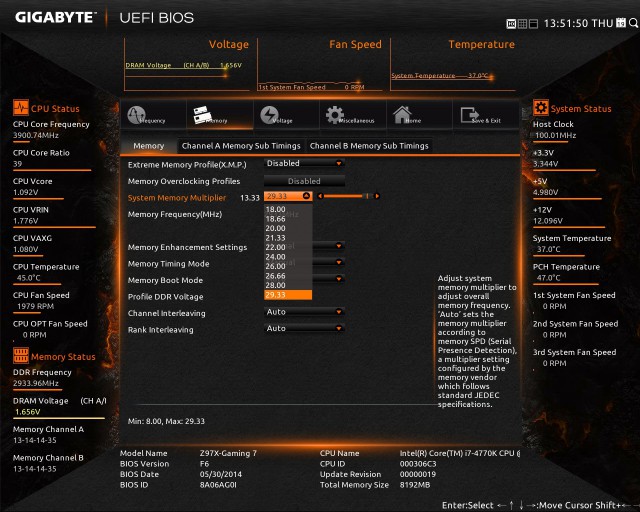
Task: Adjust the System Memory Multiplier slider track
Action: [349, 196]
